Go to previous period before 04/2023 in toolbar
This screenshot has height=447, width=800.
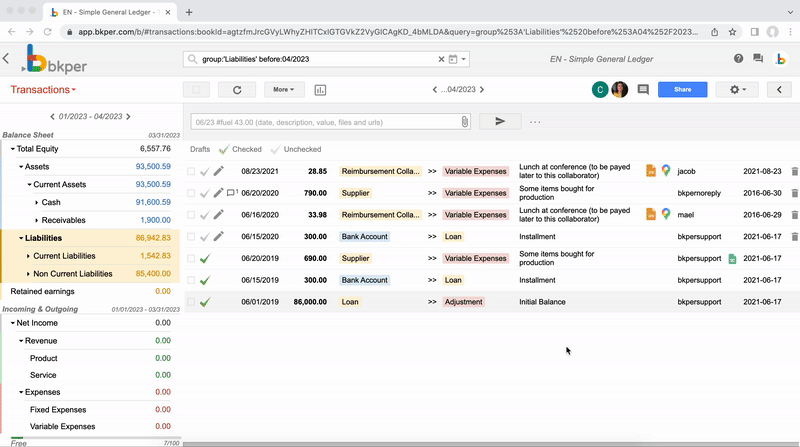pos(435,90)
